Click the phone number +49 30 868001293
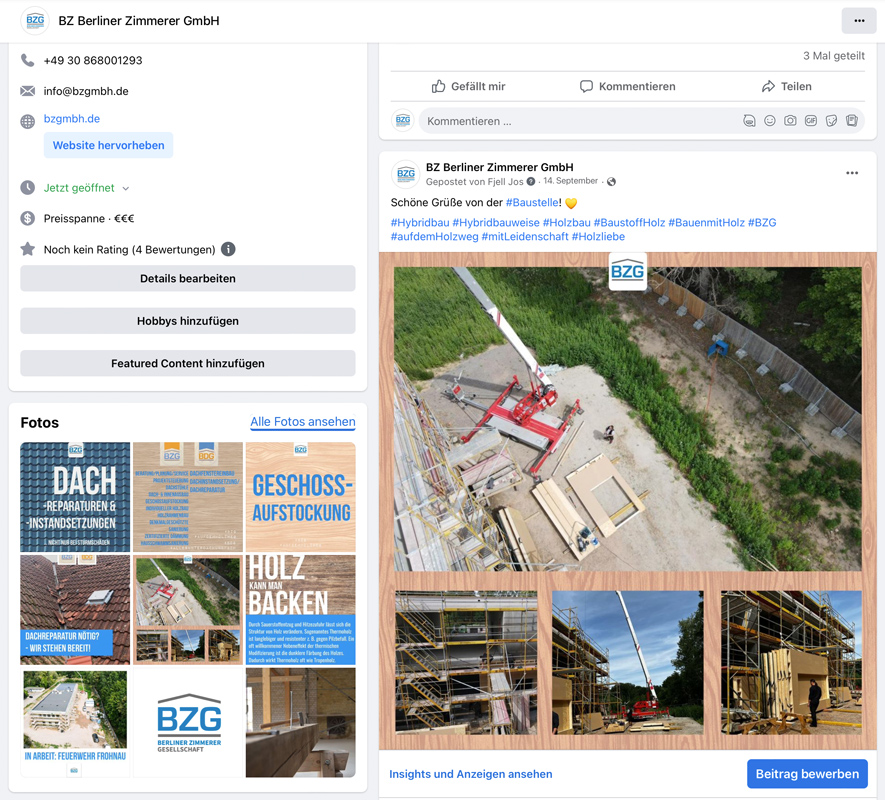 click(93, 60)
